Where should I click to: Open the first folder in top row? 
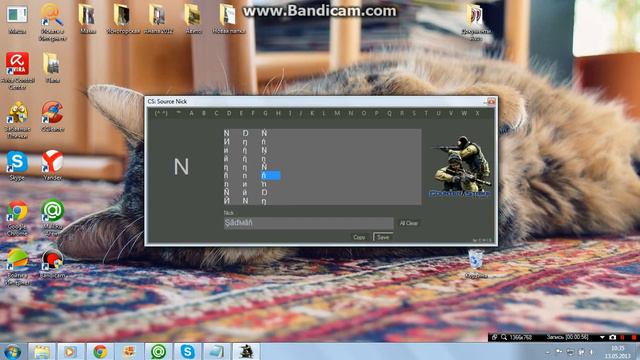click(x=87, y=19)
